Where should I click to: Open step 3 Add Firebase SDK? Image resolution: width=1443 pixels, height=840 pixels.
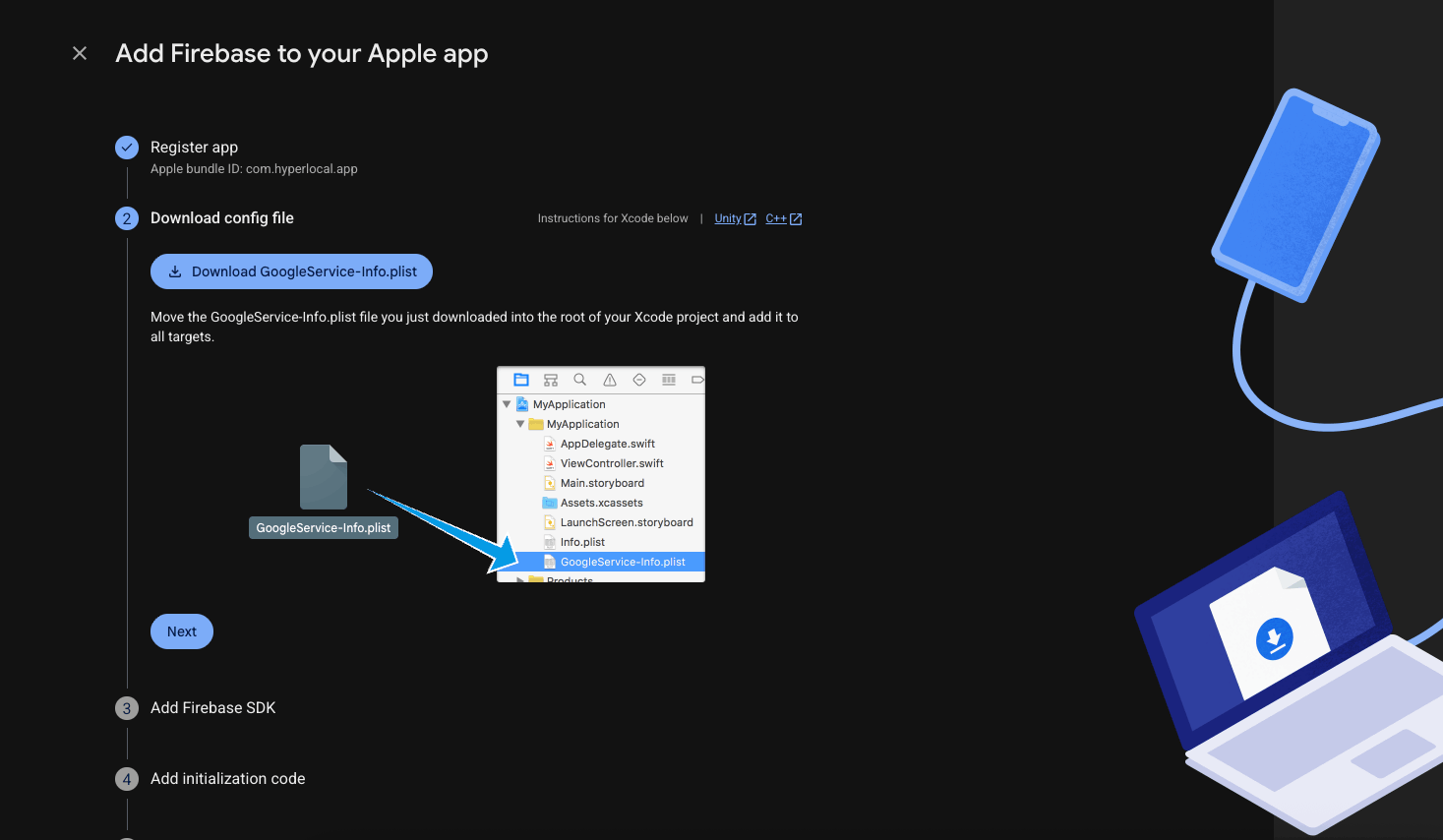(x=212, y=707)
